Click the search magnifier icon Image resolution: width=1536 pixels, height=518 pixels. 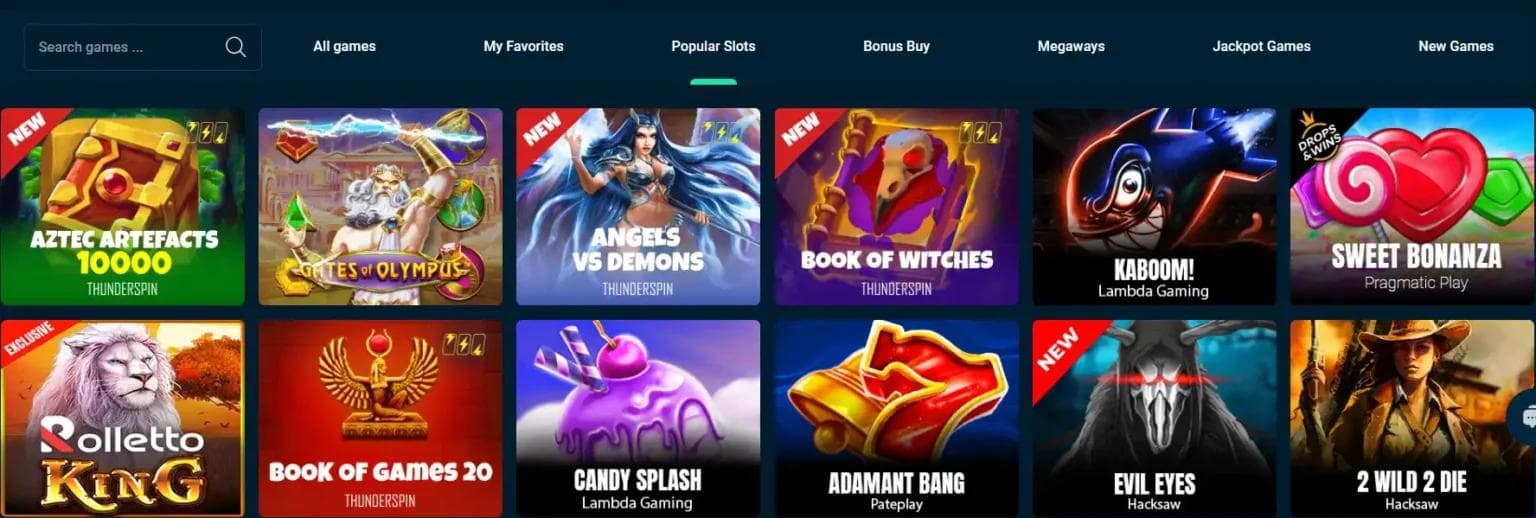pos(236,47)
